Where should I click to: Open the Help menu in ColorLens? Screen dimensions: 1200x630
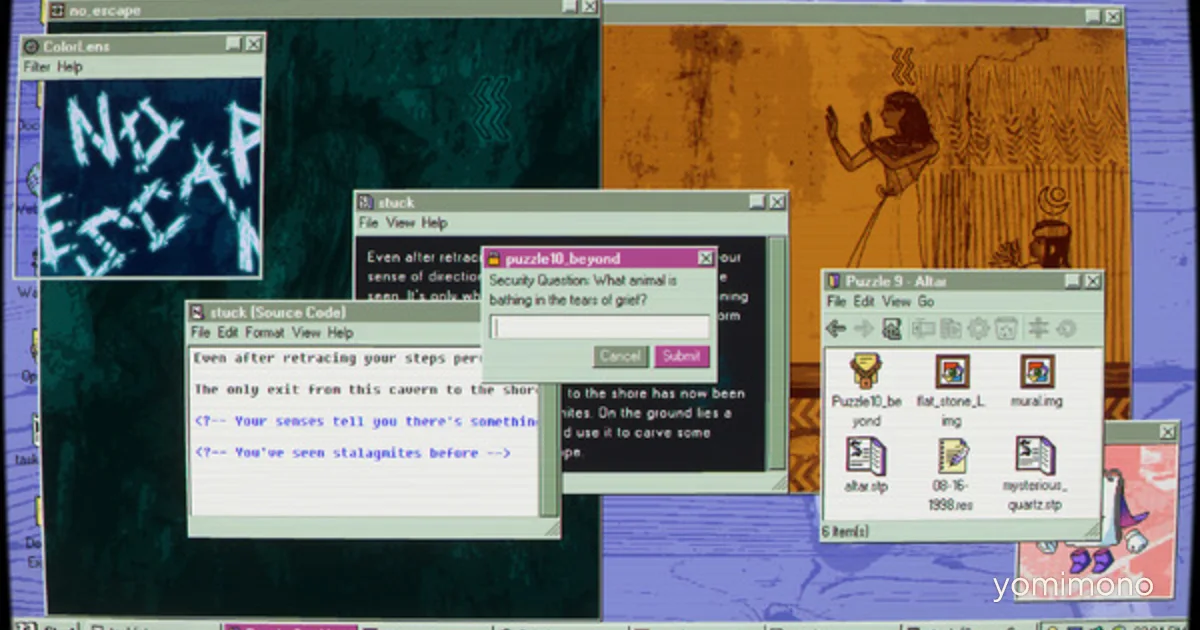pyautogui.click(x=69, y=67)
